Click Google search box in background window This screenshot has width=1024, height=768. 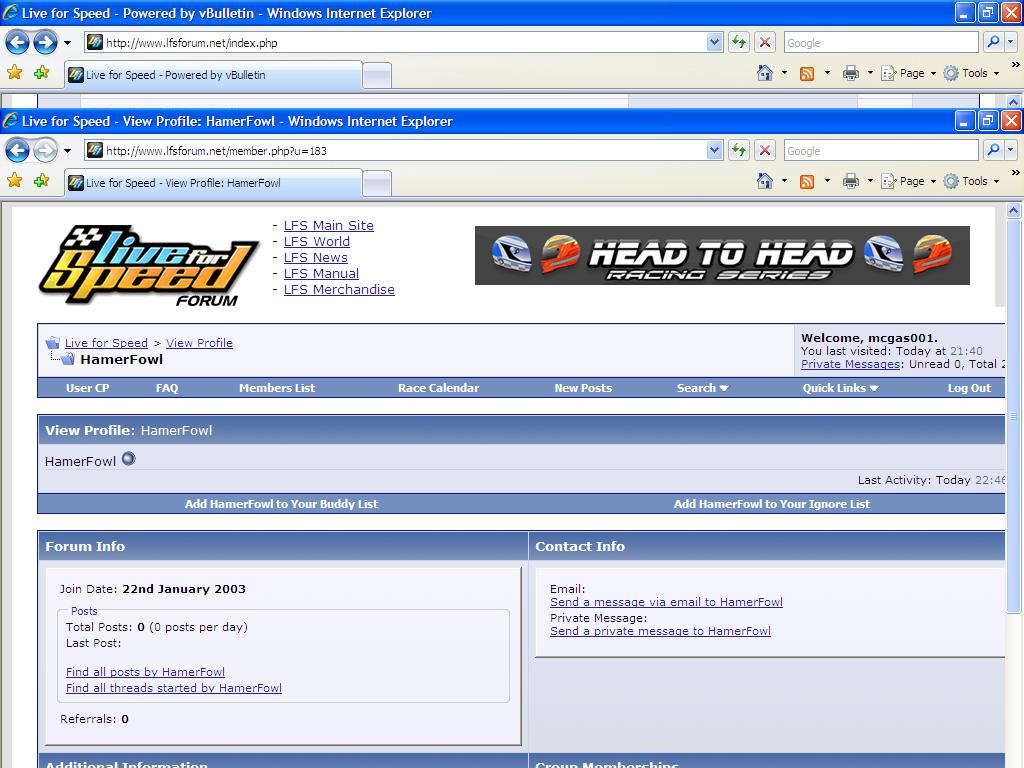click(x=881, y=43)
